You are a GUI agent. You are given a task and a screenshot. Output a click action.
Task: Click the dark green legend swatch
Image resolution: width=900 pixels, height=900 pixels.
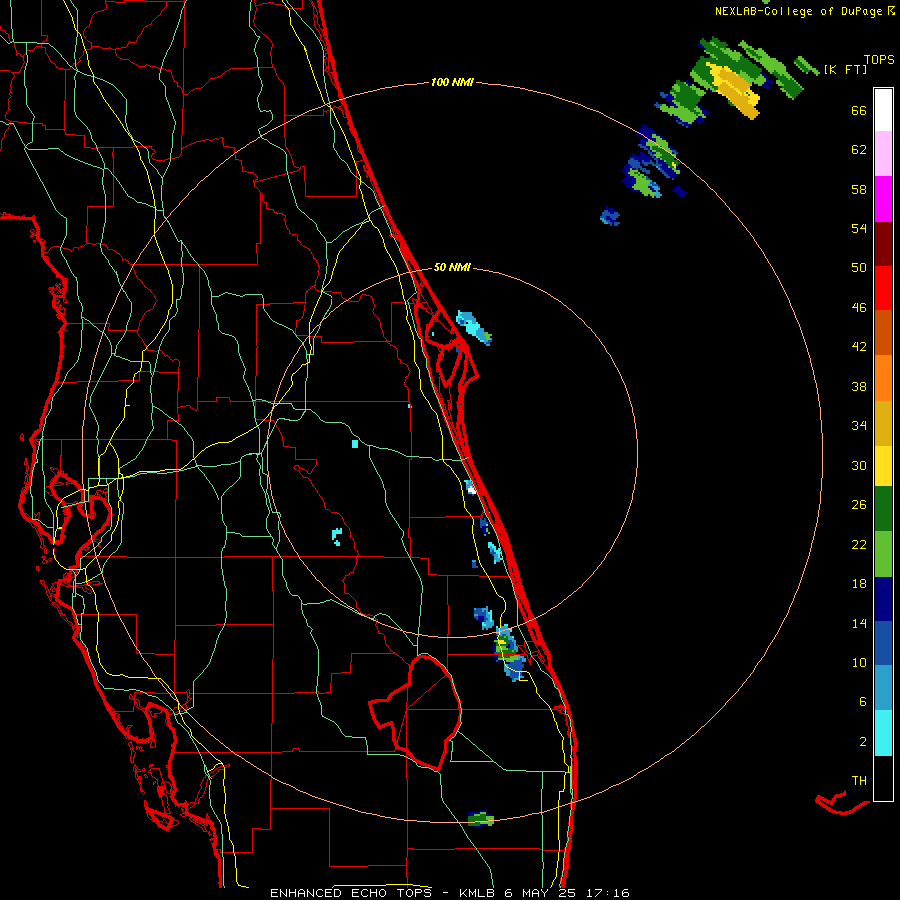tap(883, 509)
